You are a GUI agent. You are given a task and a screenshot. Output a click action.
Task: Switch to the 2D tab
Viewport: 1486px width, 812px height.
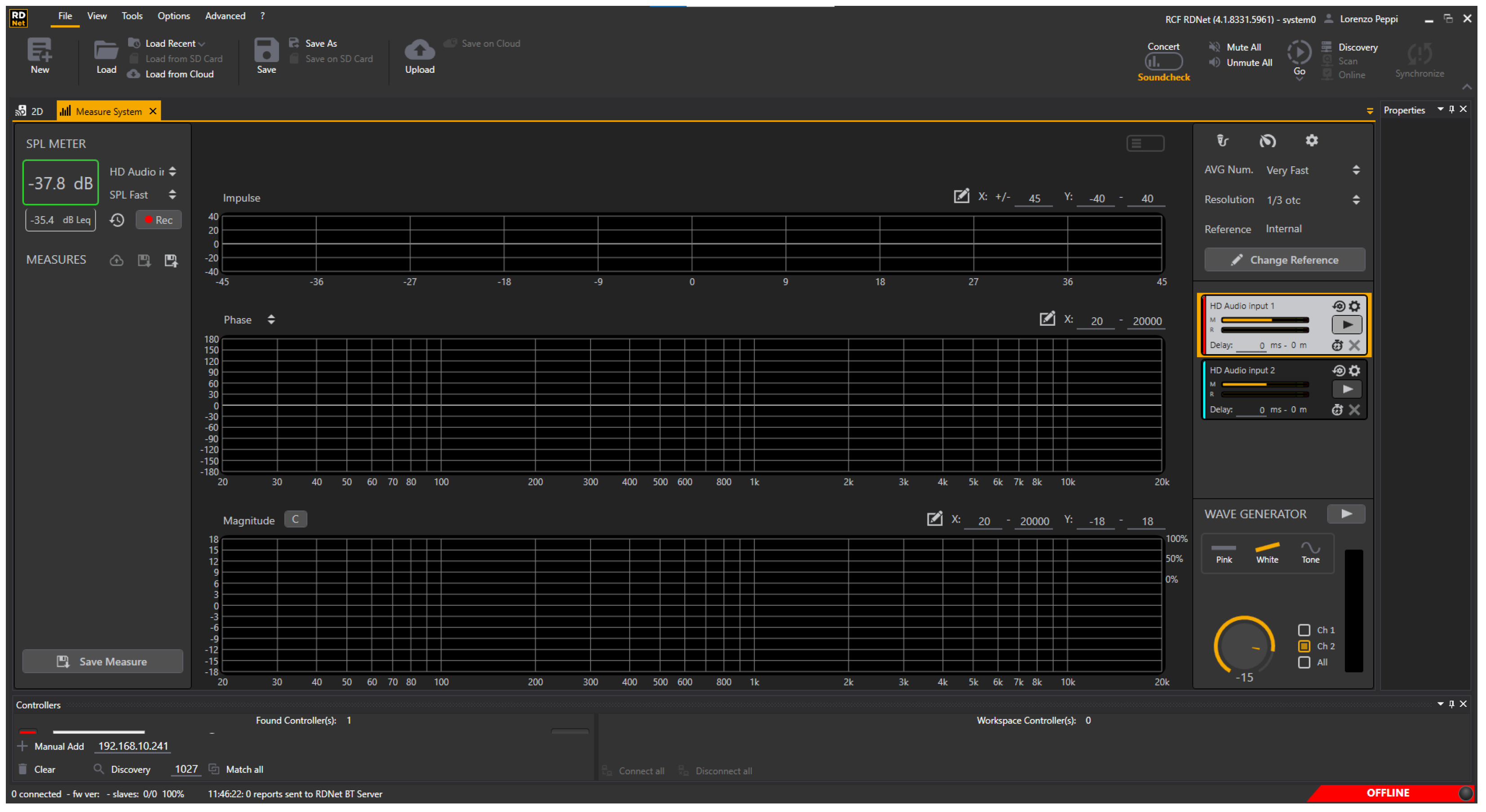[31, 111]
